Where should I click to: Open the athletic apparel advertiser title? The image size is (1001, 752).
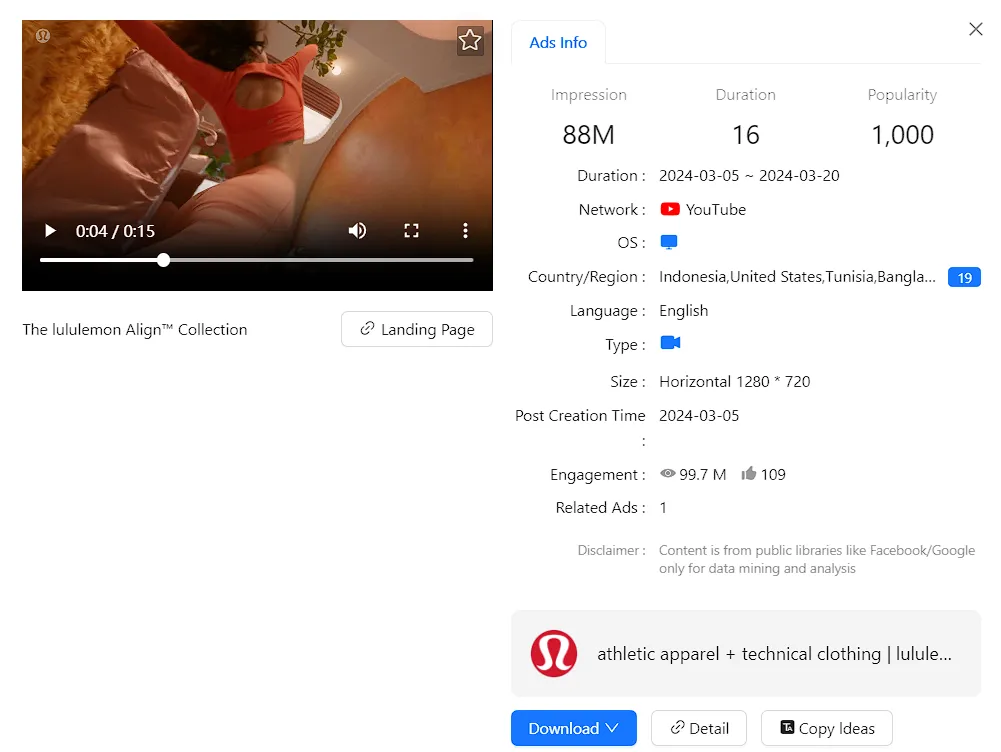click(x=774, y=654)
